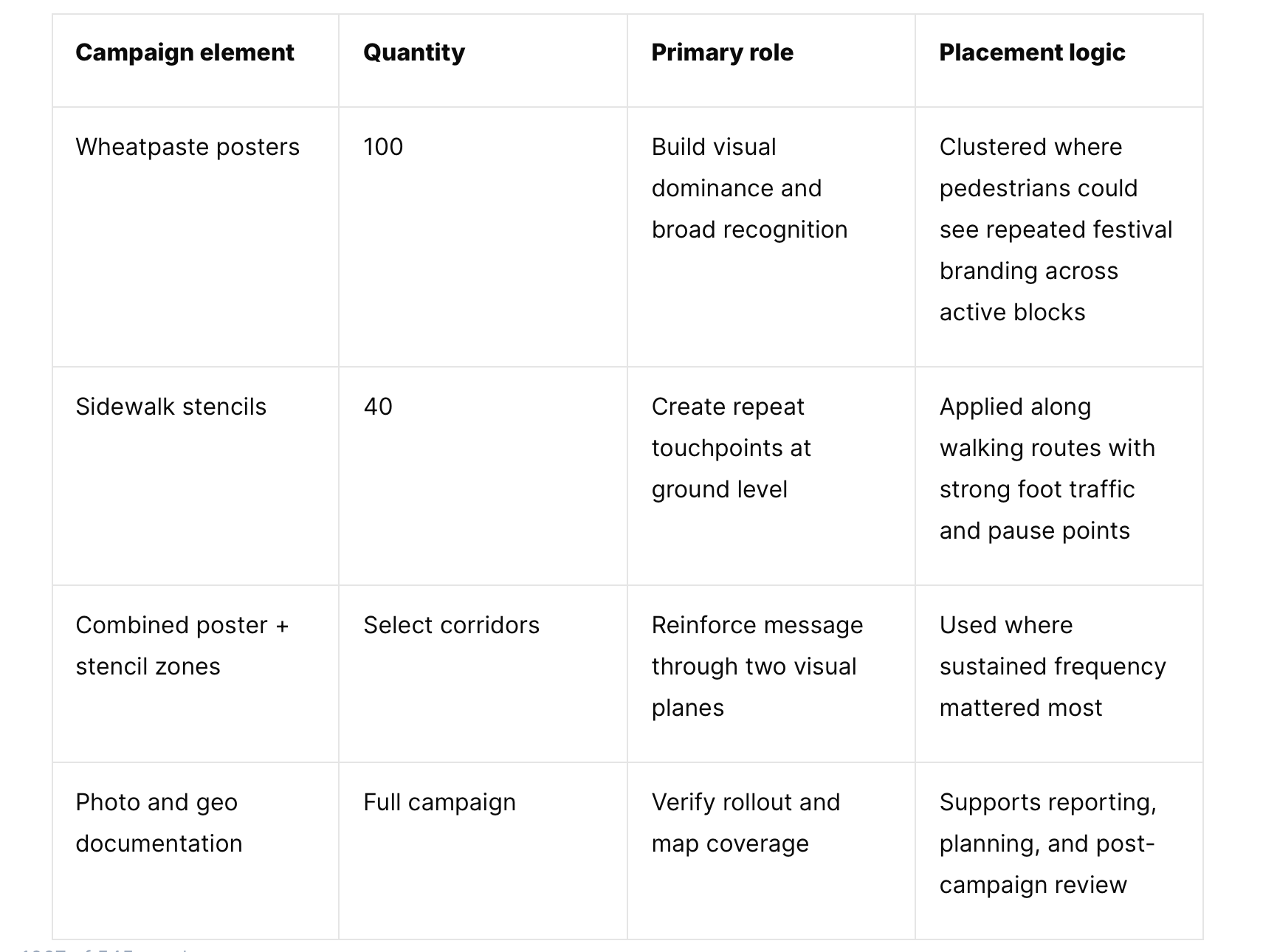Image resolution: width=1277 pixels, height=952 pixels.
Task: Click the Combined poster + stencil zones cell
Action: click(x=196, y=674)
